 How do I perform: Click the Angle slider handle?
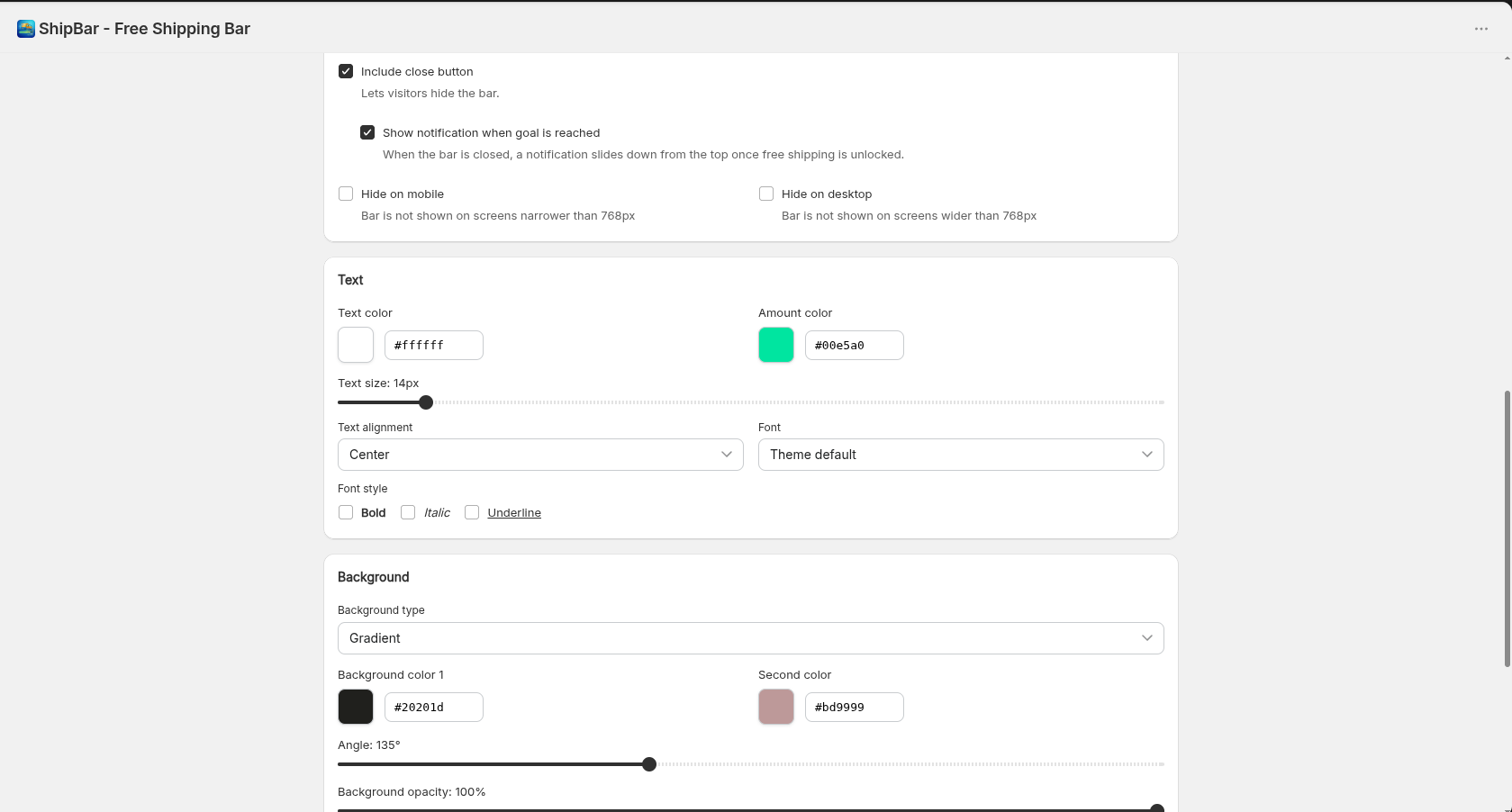[649, 764]
